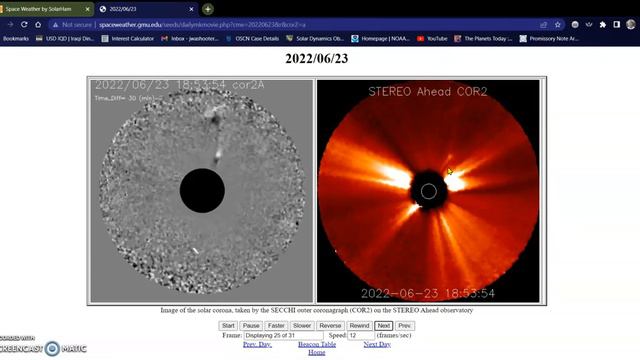Click the Start animation button

tap(228, 326)
